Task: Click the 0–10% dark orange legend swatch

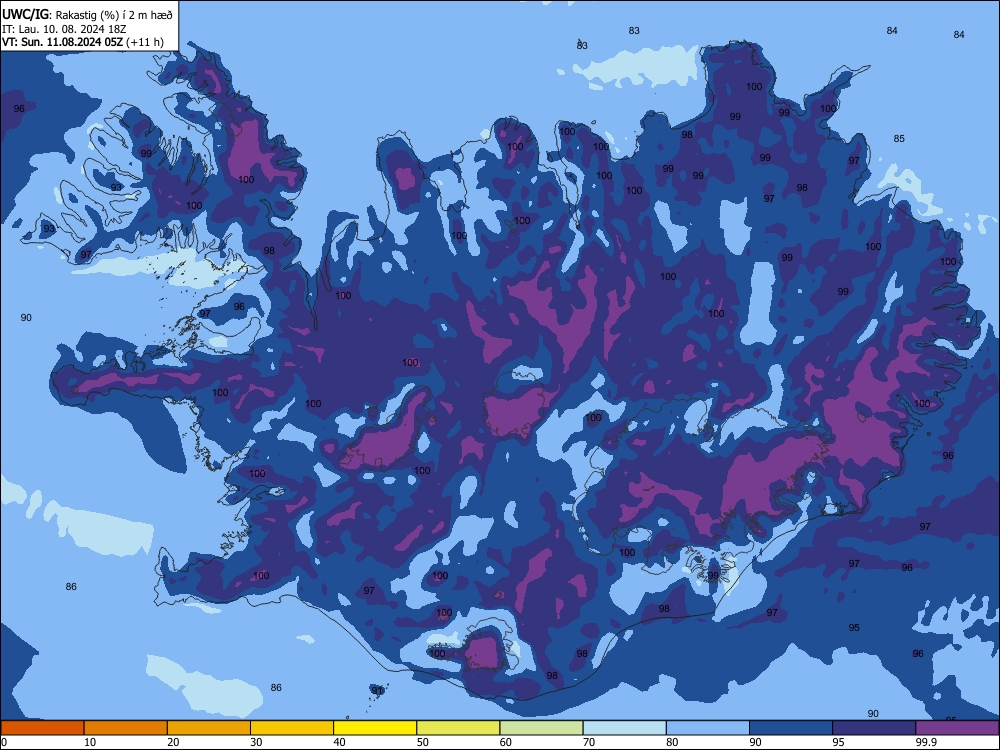Action: coord(42,728)
